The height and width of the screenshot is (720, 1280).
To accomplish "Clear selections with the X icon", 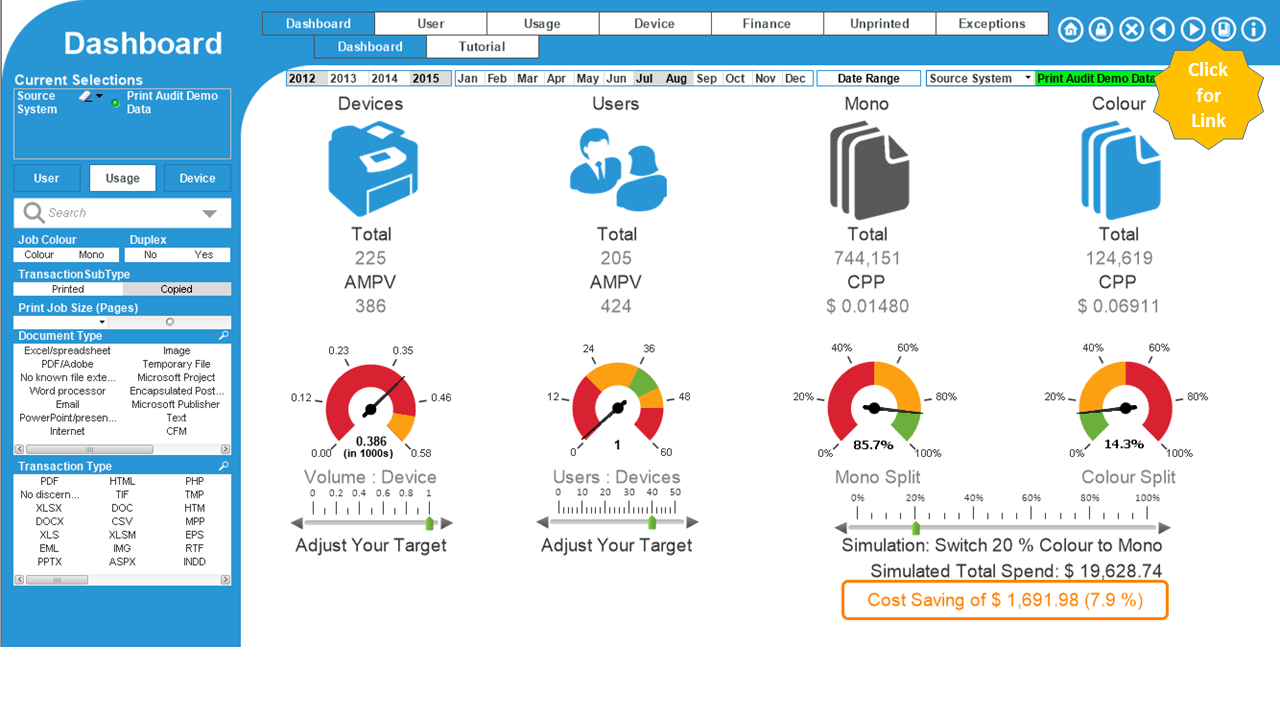I will tap(1131, 30).
